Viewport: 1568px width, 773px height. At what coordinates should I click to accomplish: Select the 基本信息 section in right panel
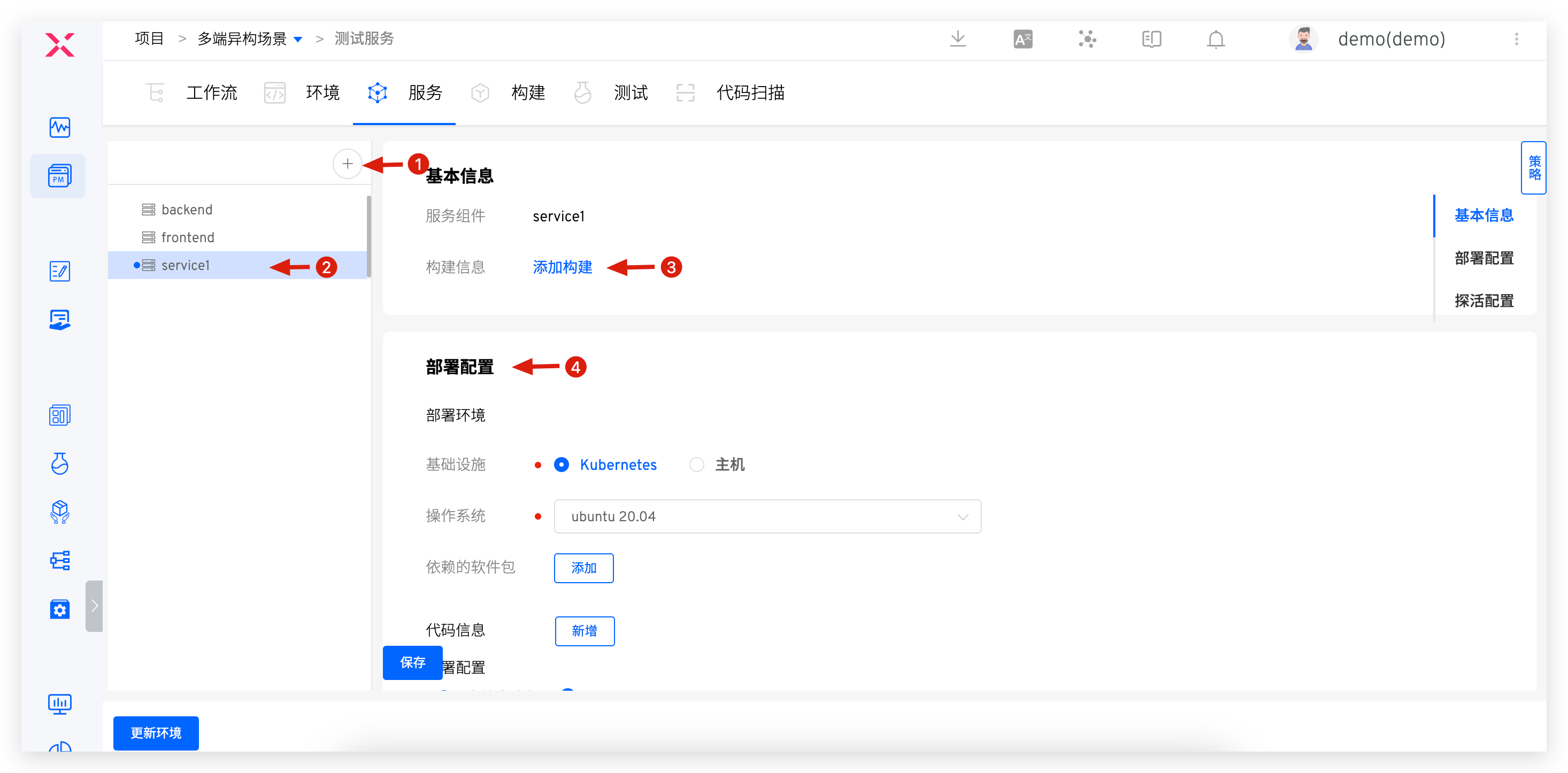tap(1484, 215)
